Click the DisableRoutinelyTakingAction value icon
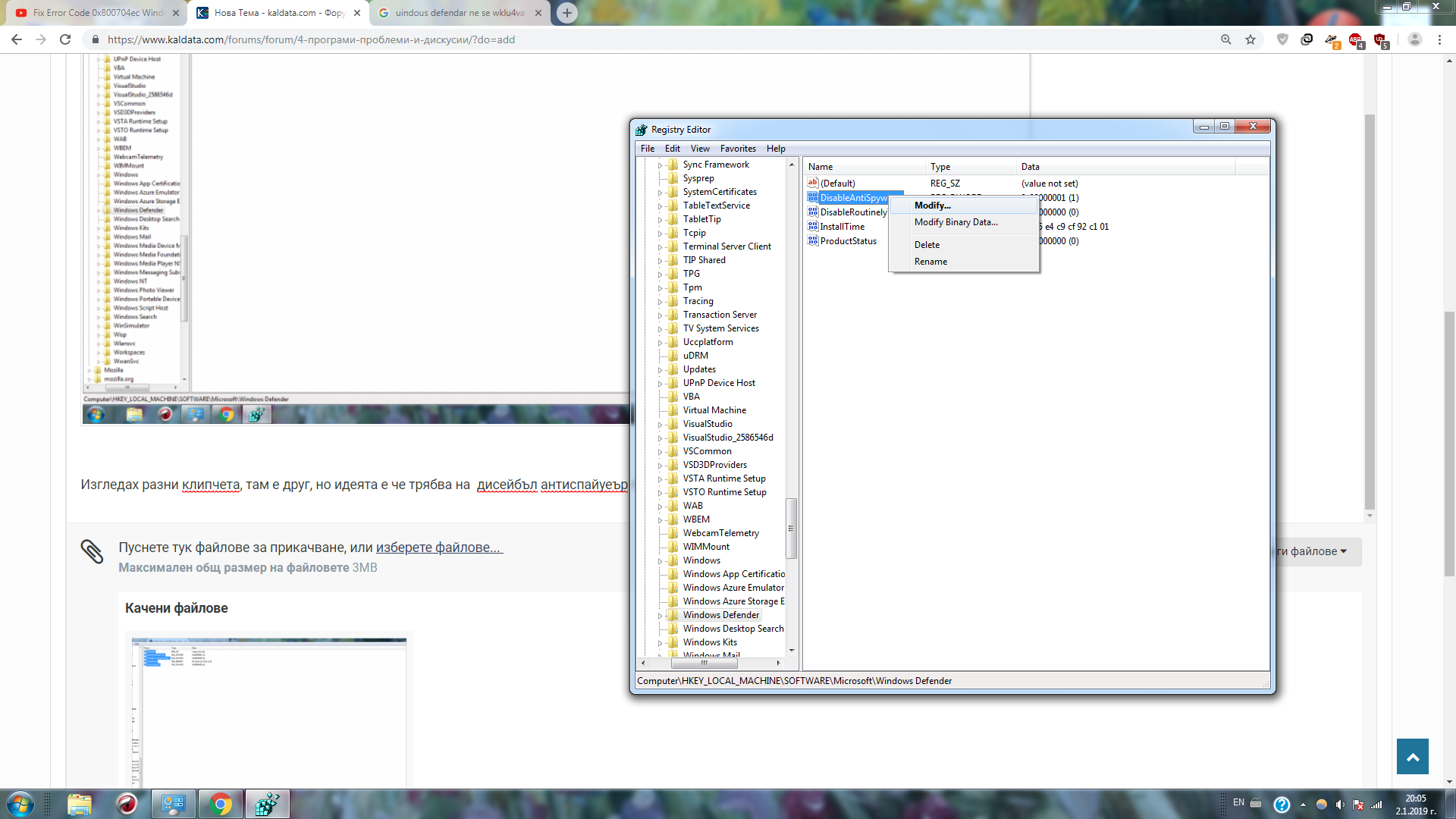The image size is (1456, 819). pyautogui.click(x=813, y=212)
